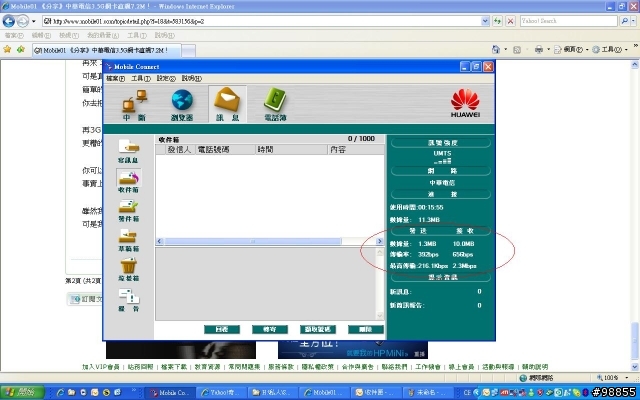Click the Display Info header under the statistics
This screenshot has width=640, height=400.
(x=441, y=278)
